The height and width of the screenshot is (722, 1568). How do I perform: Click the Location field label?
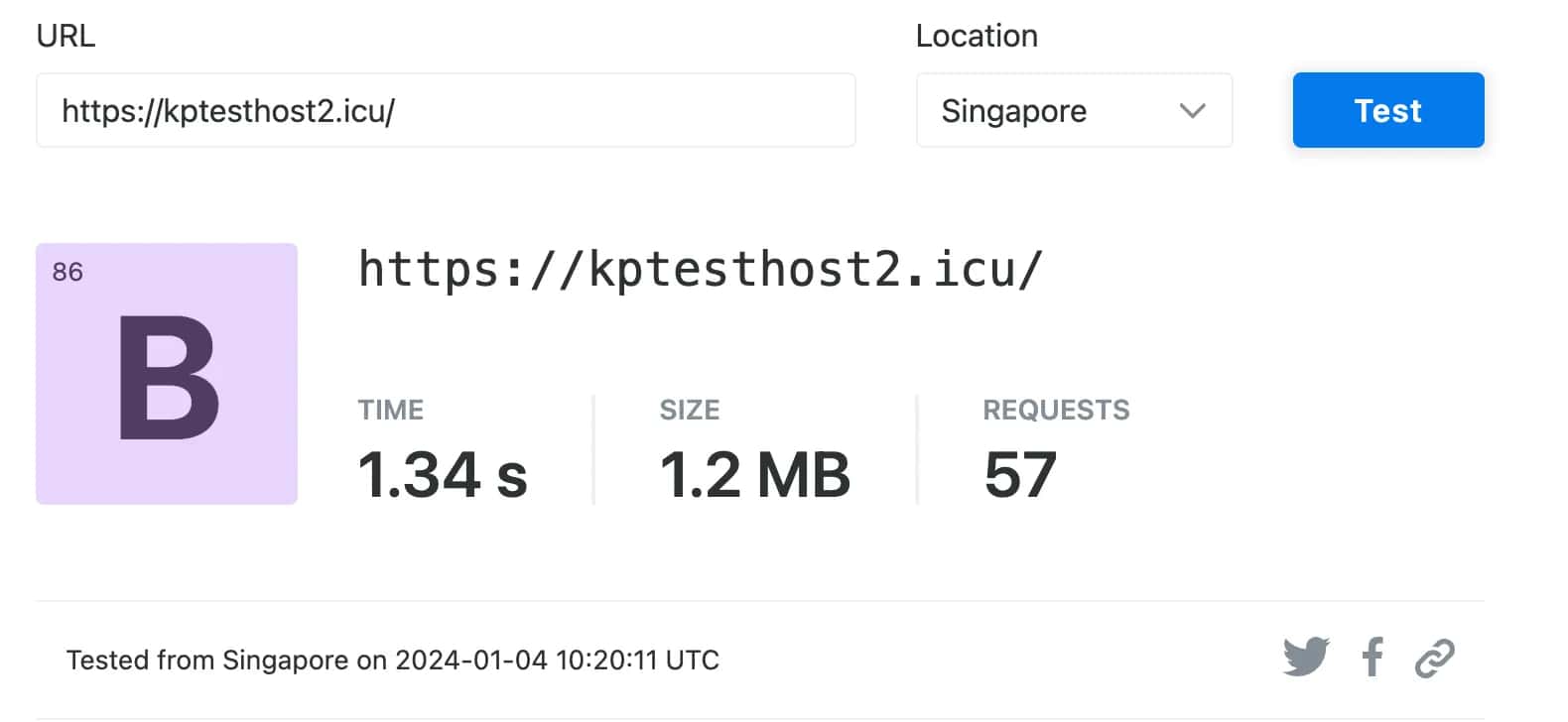(x=977, y=36)
